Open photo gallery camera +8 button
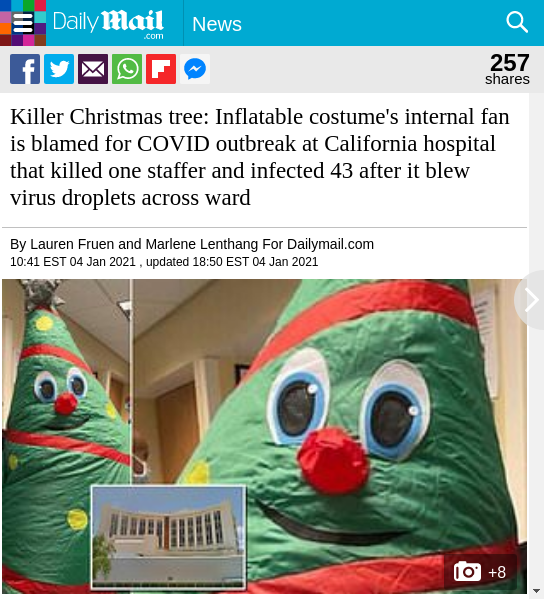This screenshot has width=544, height=599. tap(480, 572)
